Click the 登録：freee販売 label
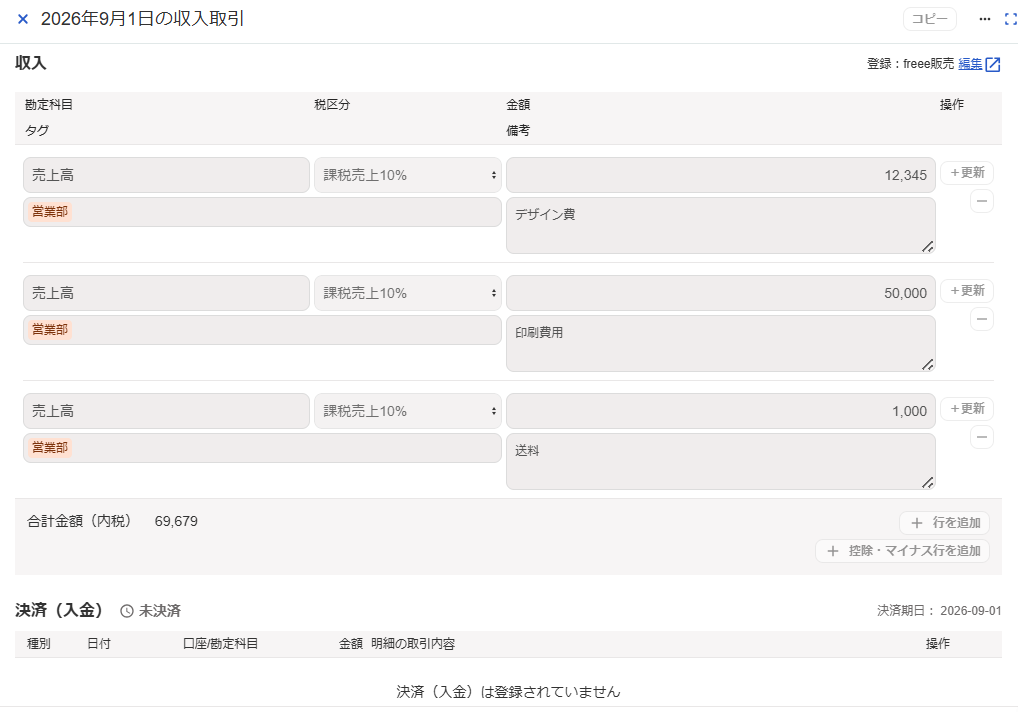1018x712 pixels. coord(910,64)
